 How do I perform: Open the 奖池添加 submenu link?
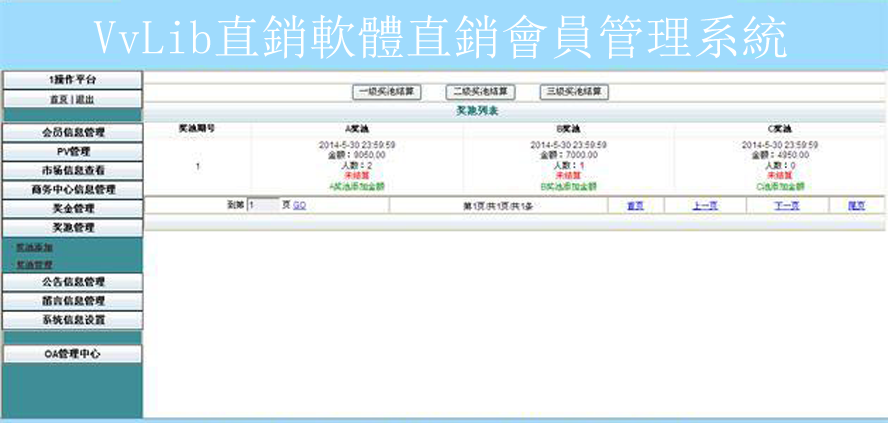[x=35, y=247]
